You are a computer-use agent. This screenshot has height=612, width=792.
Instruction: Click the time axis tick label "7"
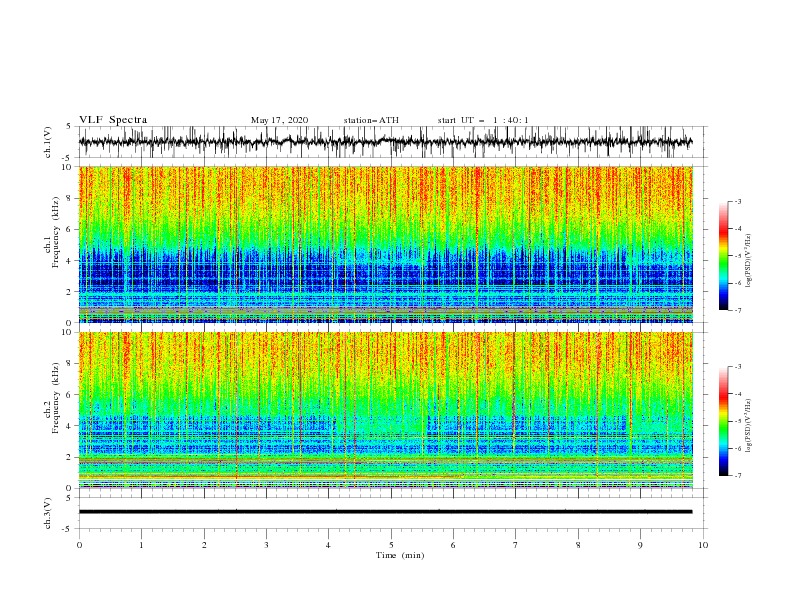516,545
